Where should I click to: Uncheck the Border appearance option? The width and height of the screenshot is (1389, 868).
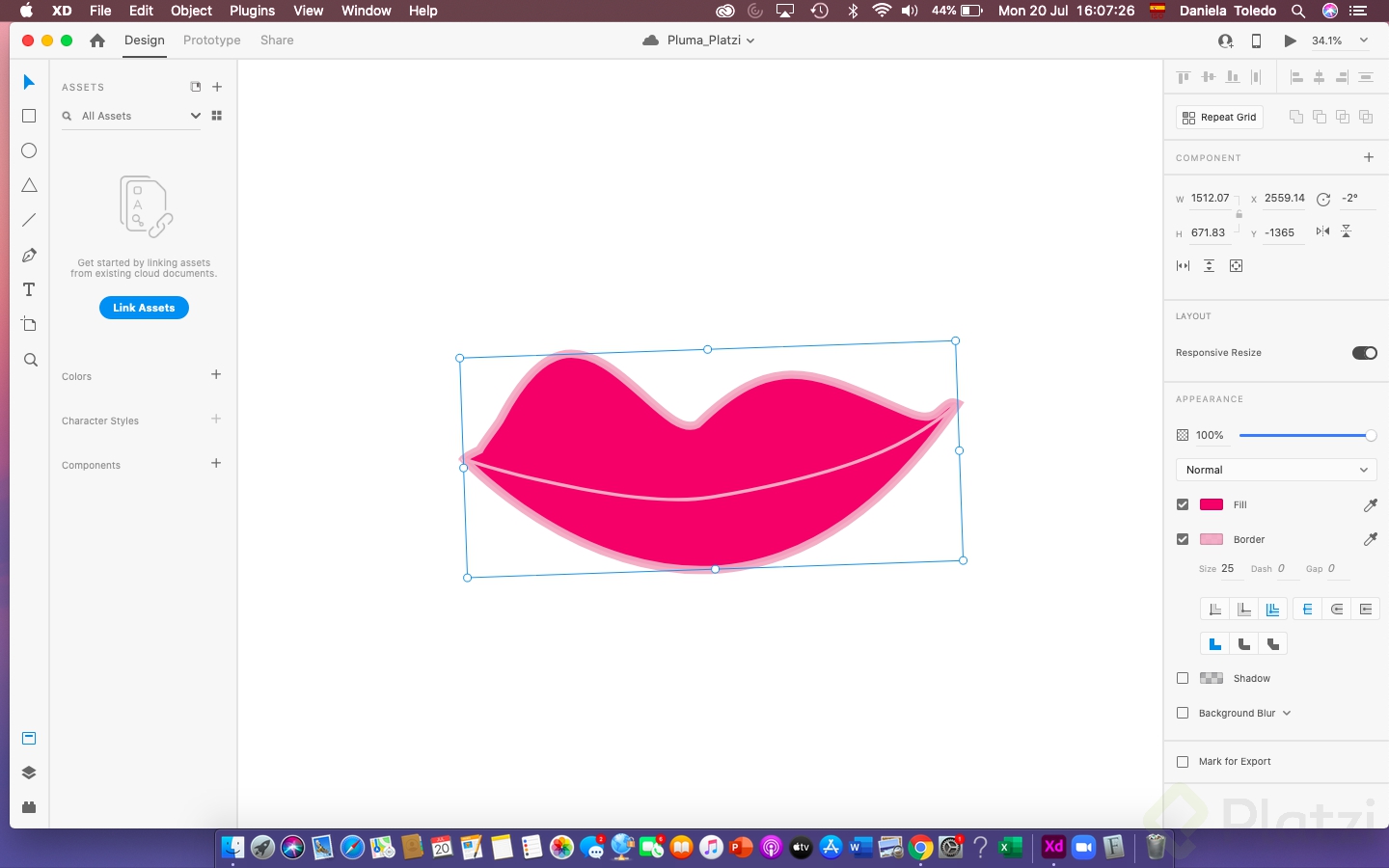pyautogui.click(x=1183, y=539)
